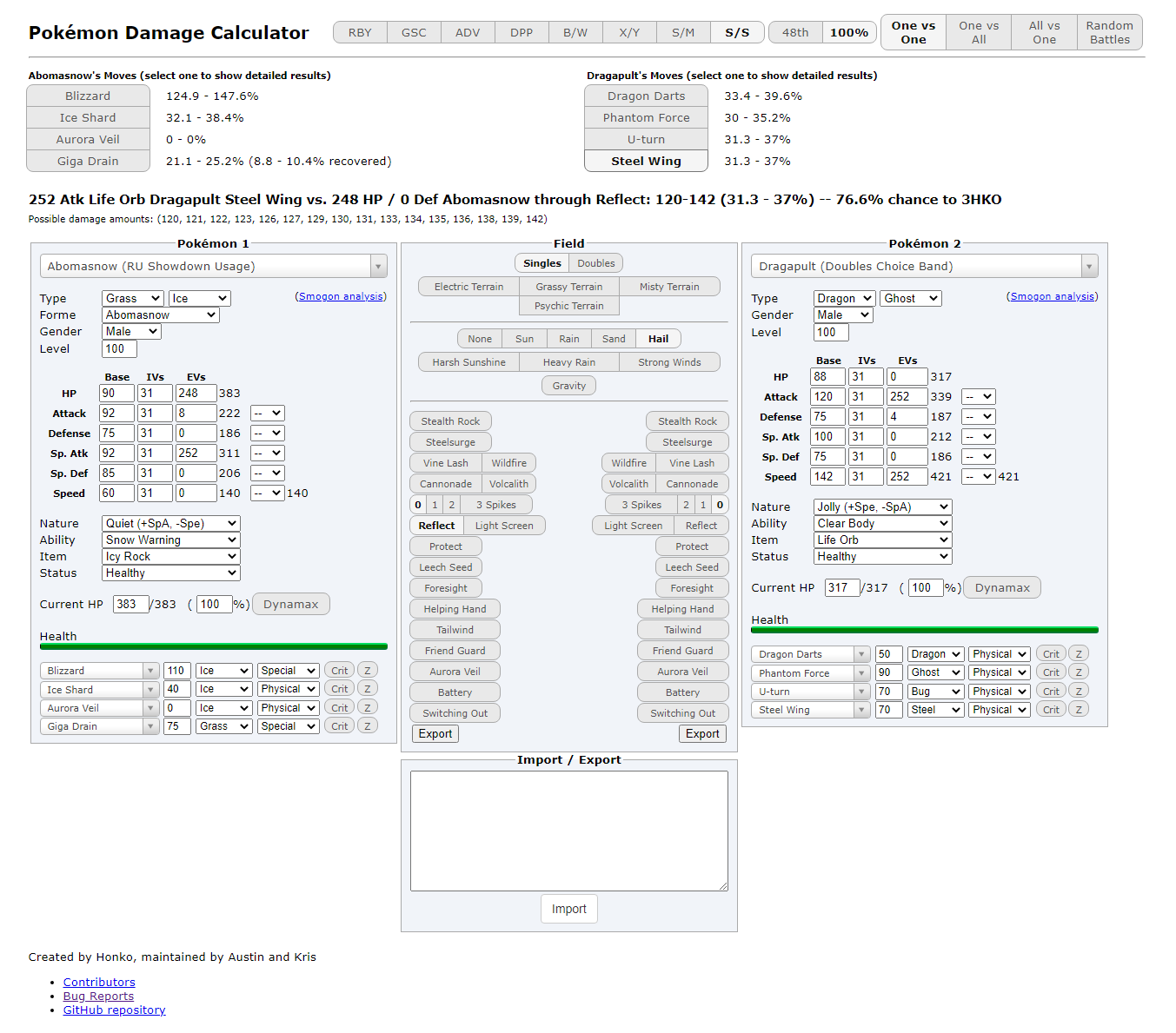Image resolution: width=1176 pixels, height=1033 pixels.
Task: Open Abomasnow's Nature dropdown
Action: click(x=171, y=524)
